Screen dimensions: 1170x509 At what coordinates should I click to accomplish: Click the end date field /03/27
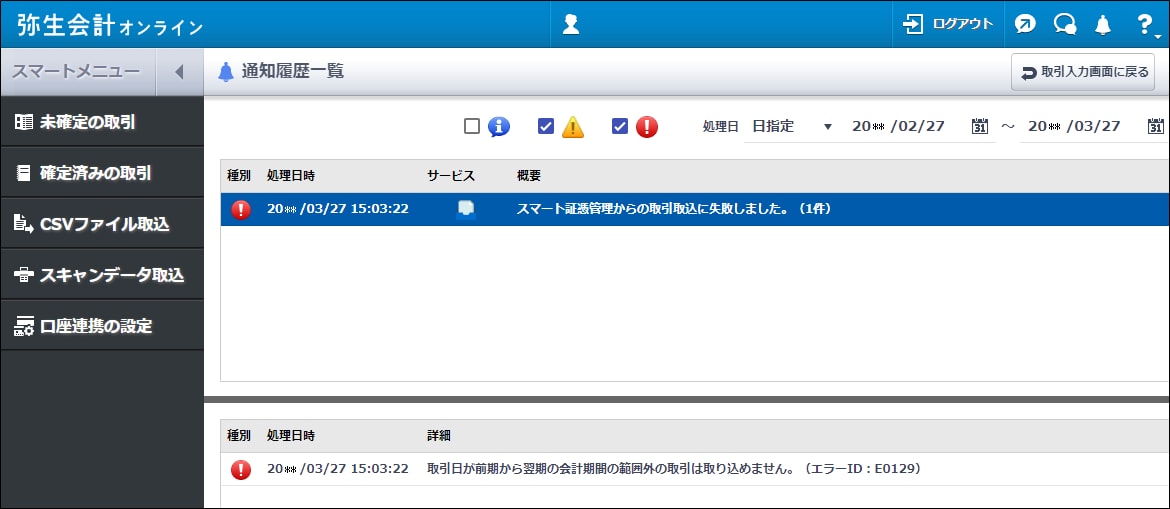(x=1074, y=127)
